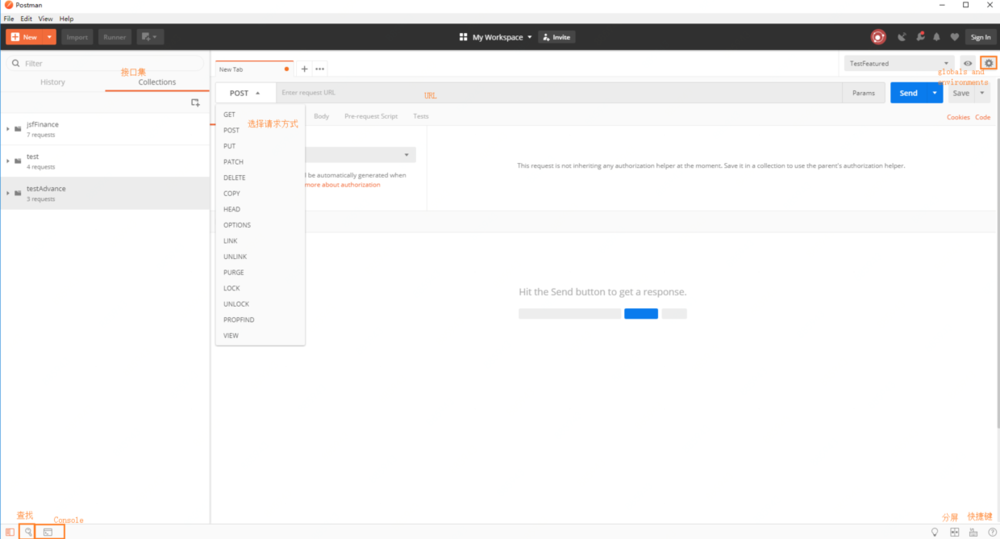The width and height of the screenshot is (1000, 539).
Task: Expand the test collection arrow
Action: [8, 161]
